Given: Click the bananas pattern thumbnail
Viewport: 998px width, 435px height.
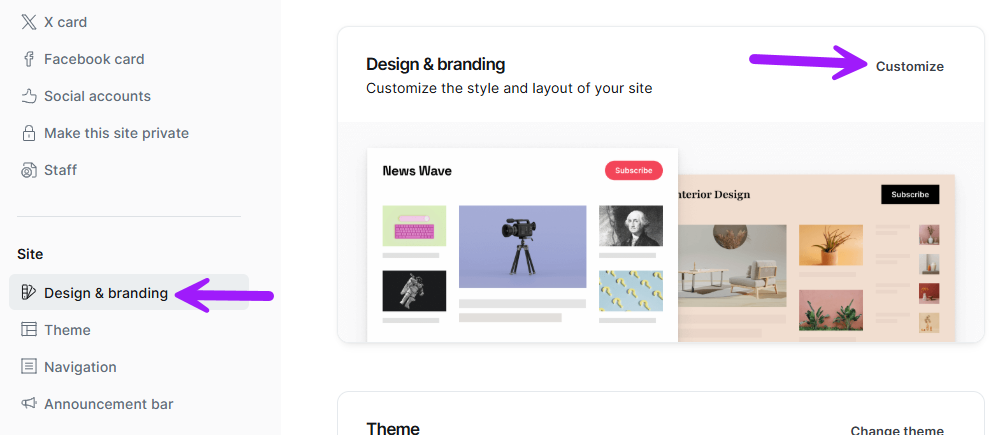Looking at the screenshot, I should click(x=631, y=291).
